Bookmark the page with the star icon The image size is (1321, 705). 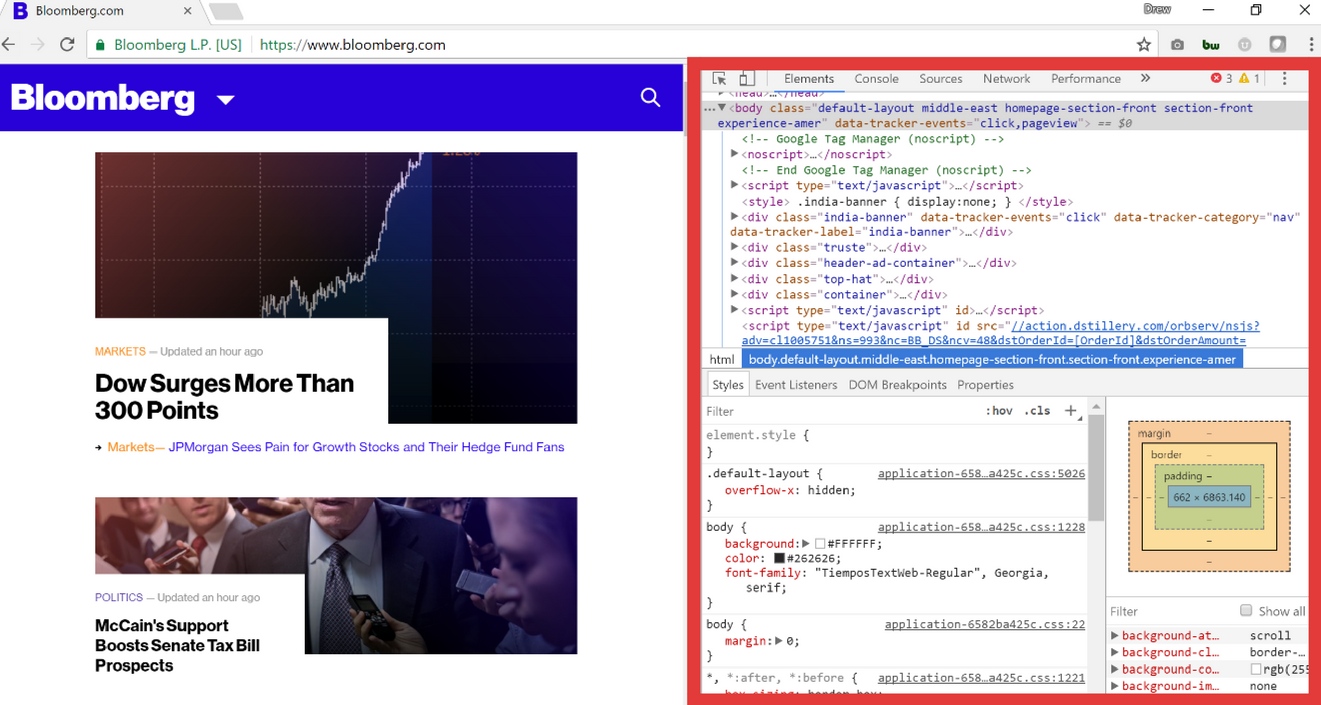[1144, 45]
